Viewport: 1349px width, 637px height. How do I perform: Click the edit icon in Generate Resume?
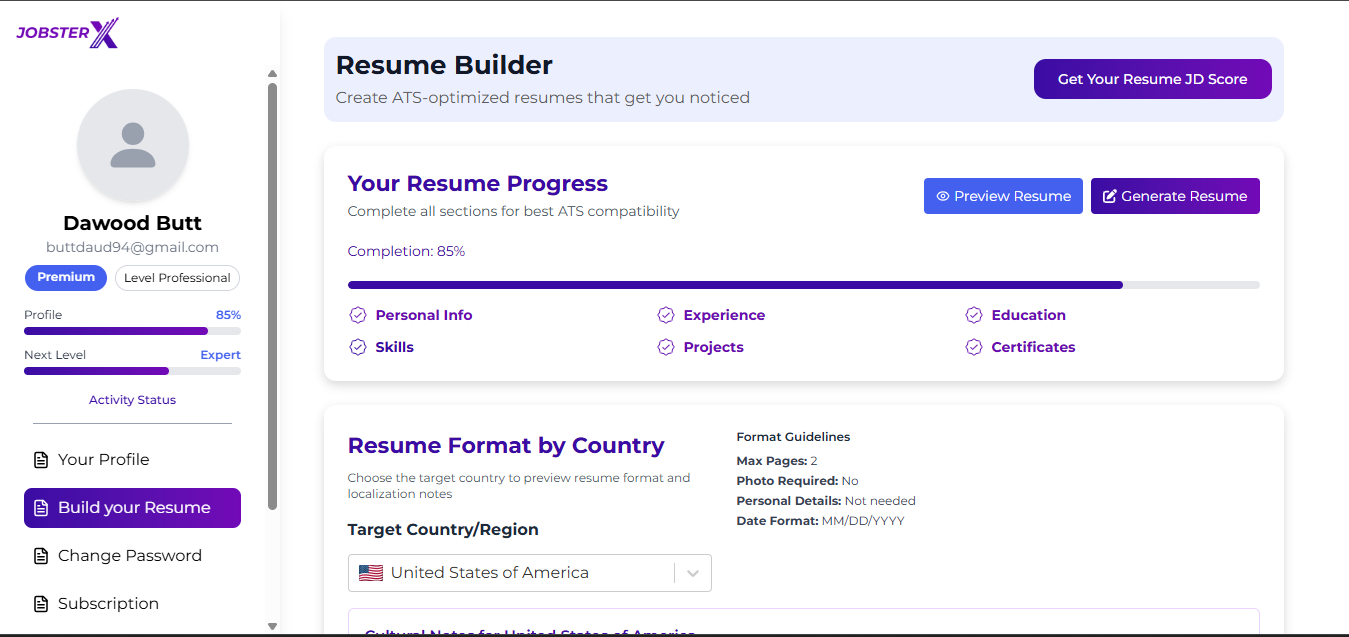click(x=1109, y=197)
